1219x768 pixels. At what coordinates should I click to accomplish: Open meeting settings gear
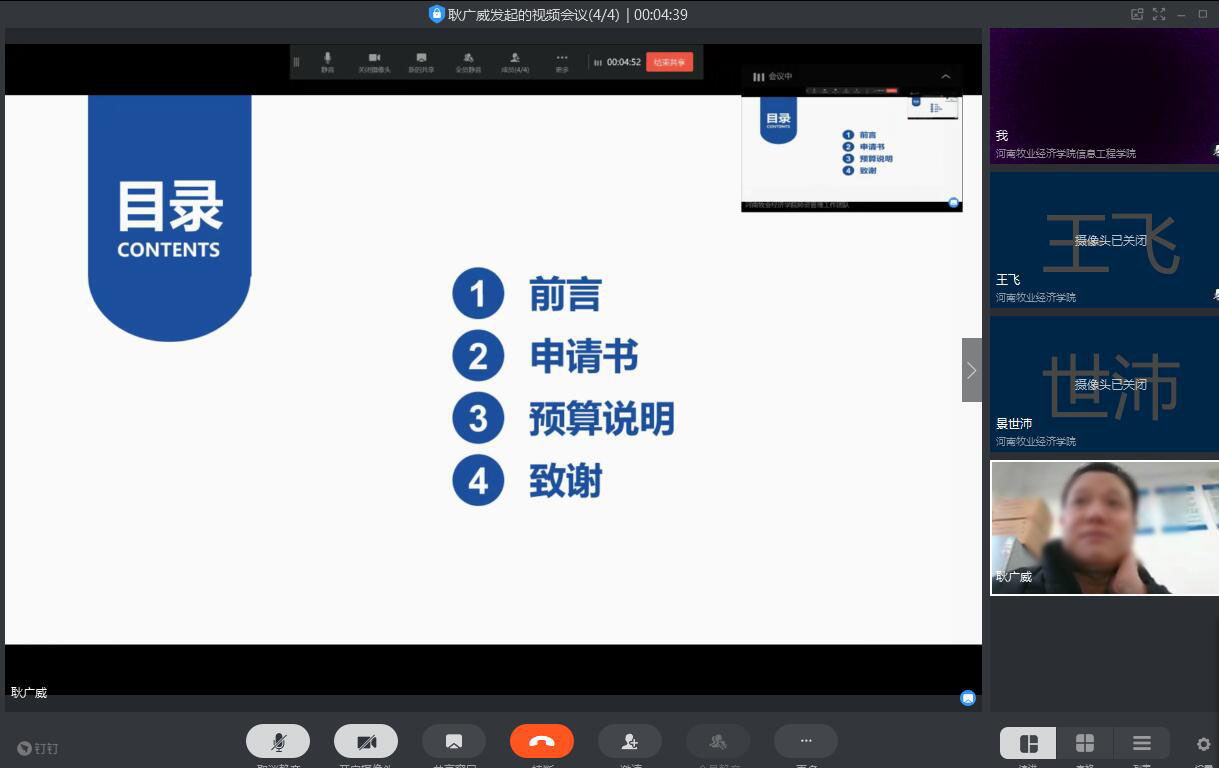[x=1204, y=744]
